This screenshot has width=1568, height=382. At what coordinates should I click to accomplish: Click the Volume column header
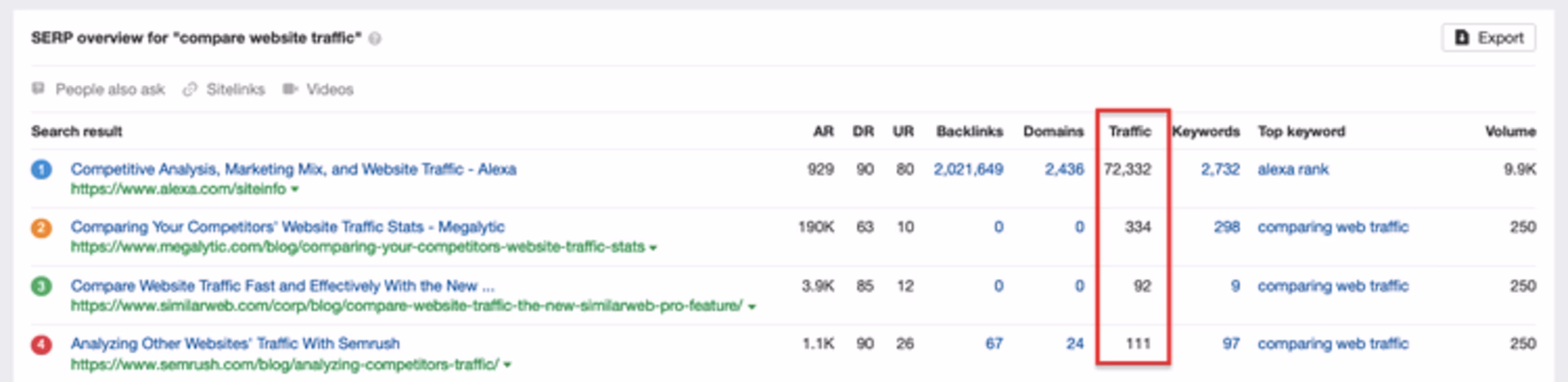click(1510, 131)
